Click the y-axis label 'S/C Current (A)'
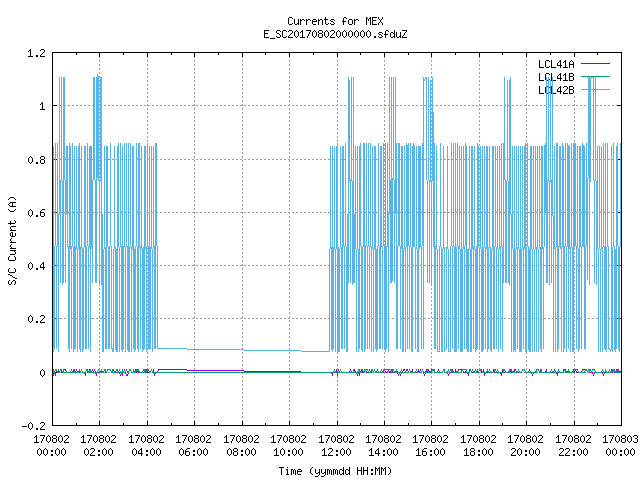Viewport: 640px width, 480px height. pyautogui.click(x=12, y=241)
